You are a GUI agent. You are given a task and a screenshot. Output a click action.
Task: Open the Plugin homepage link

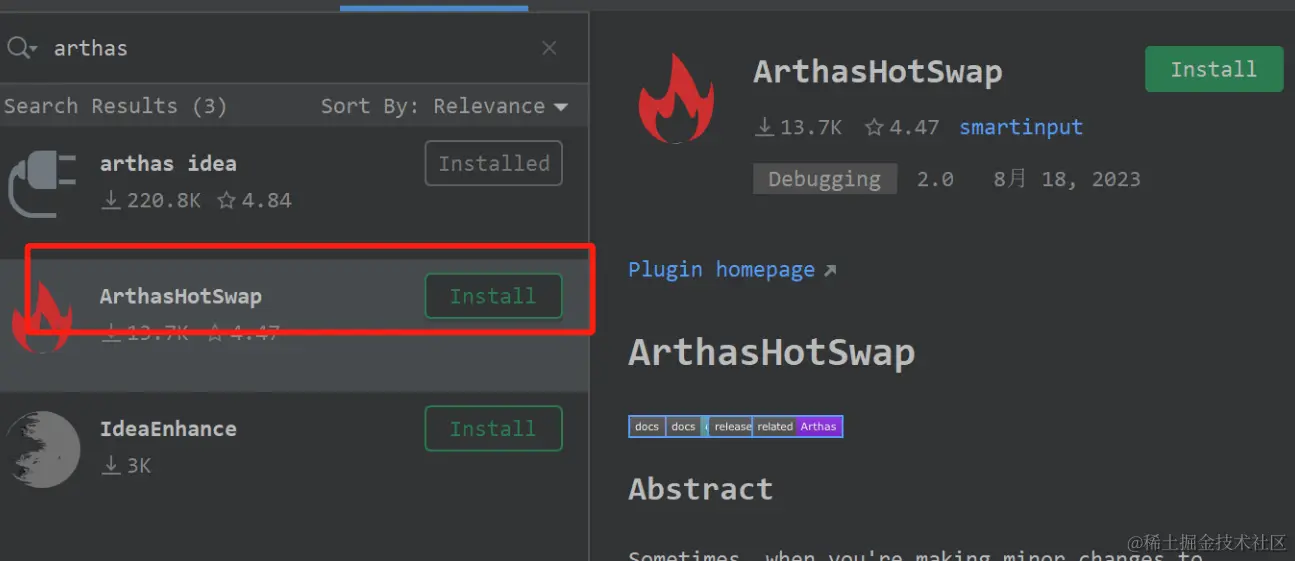tap(732, 270)
